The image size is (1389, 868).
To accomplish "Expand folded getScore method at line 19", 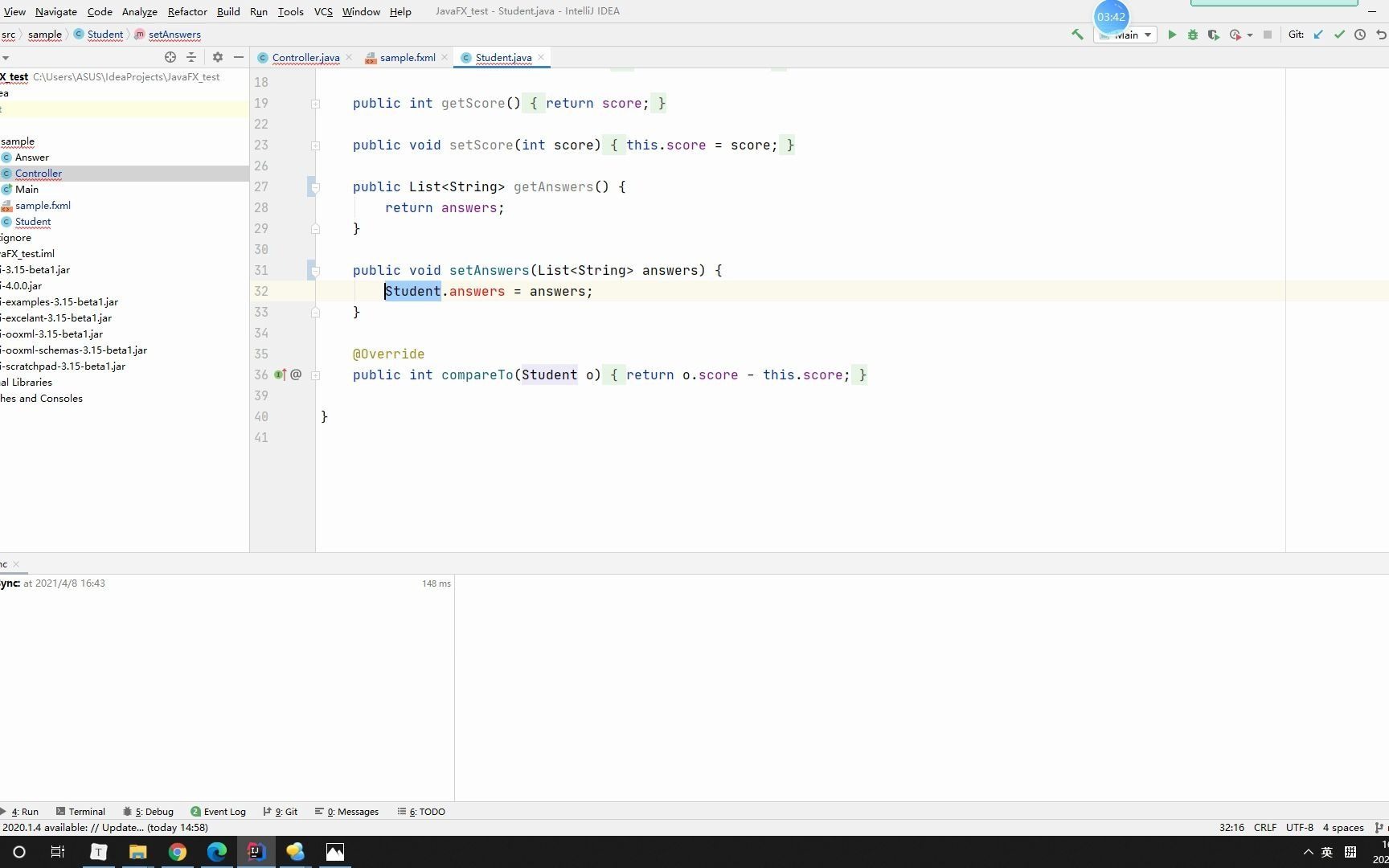I will [x=315, y=104].
